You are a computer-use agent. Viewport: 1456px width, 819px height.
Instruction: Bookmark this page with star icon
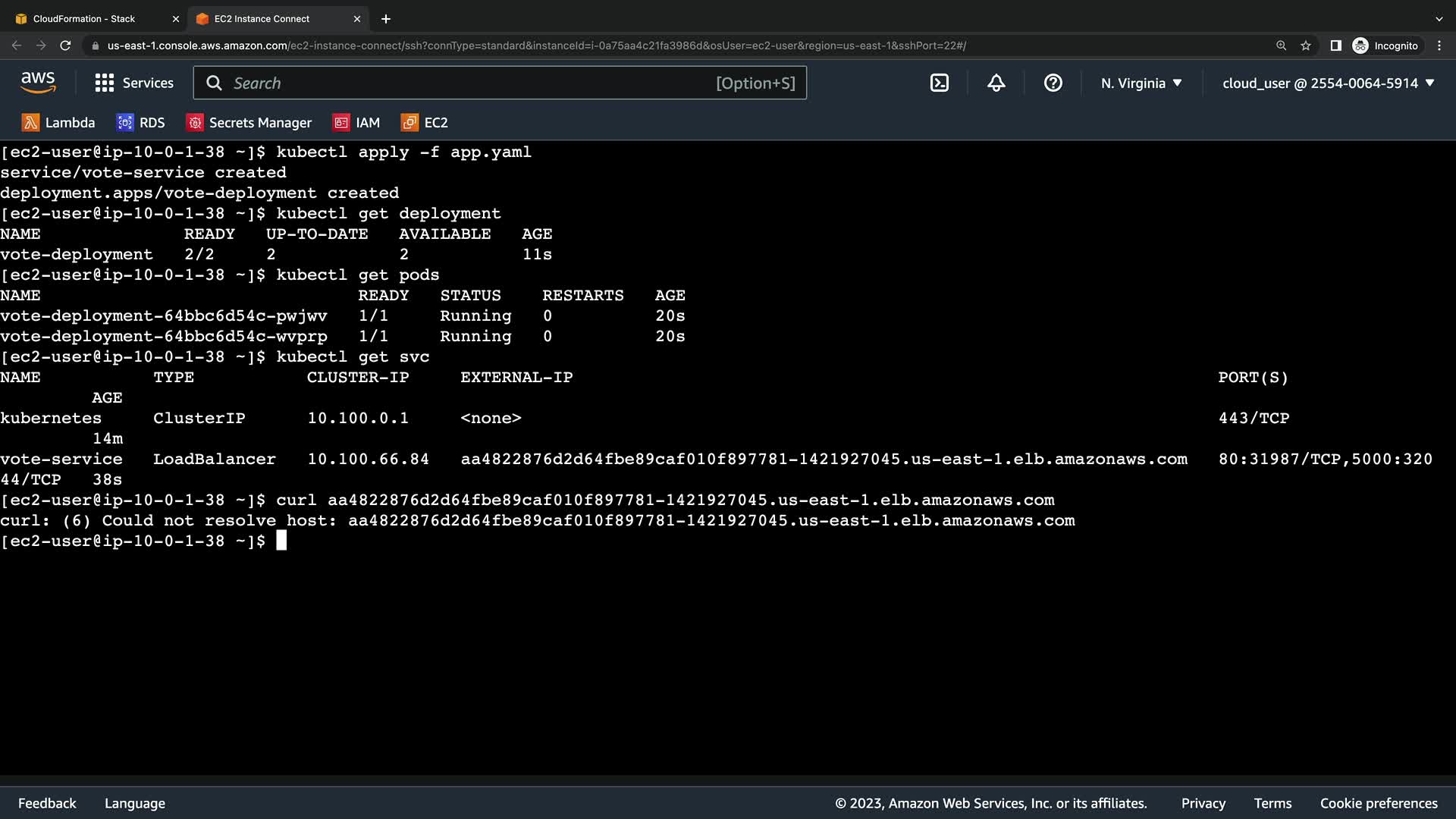pos(1305,45)
